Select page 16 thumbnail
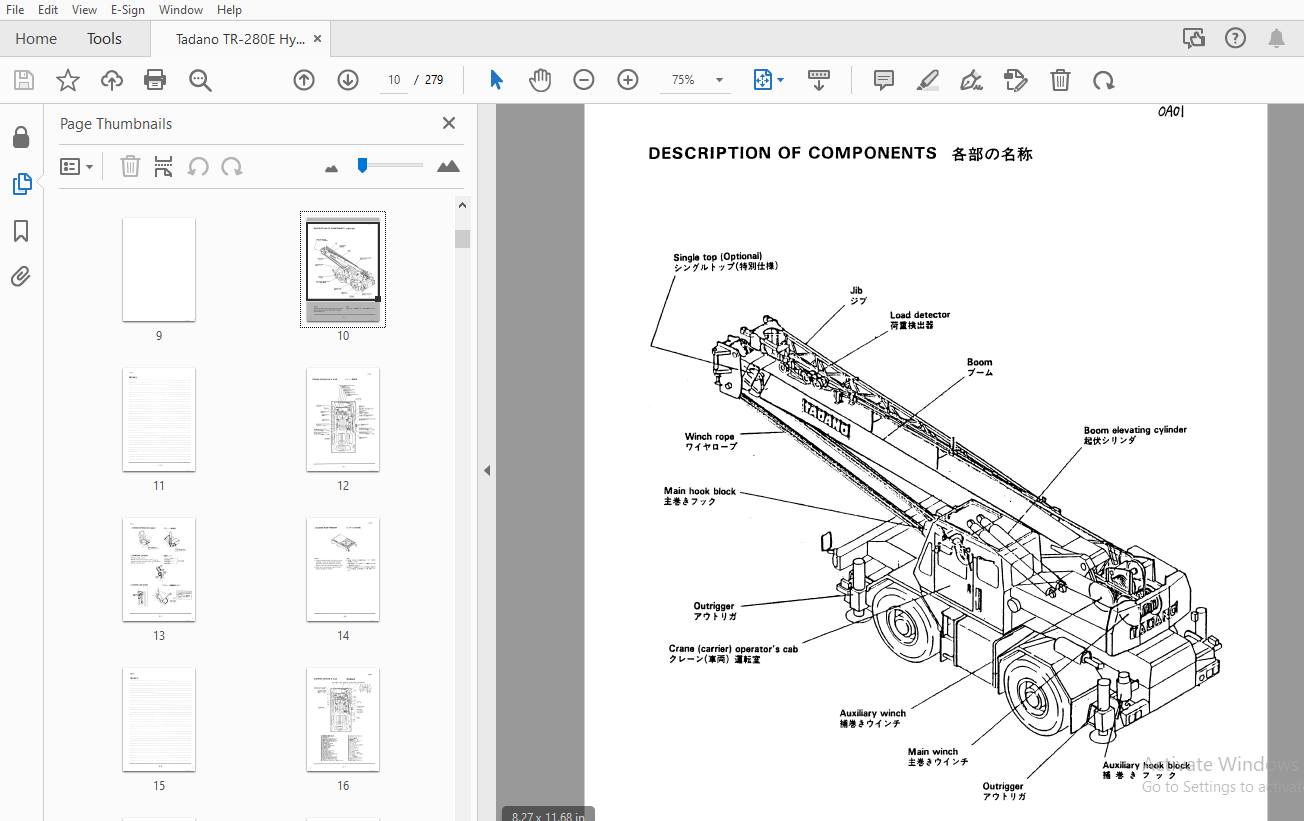Screen dimensions: 1304x821 point(343,720)
